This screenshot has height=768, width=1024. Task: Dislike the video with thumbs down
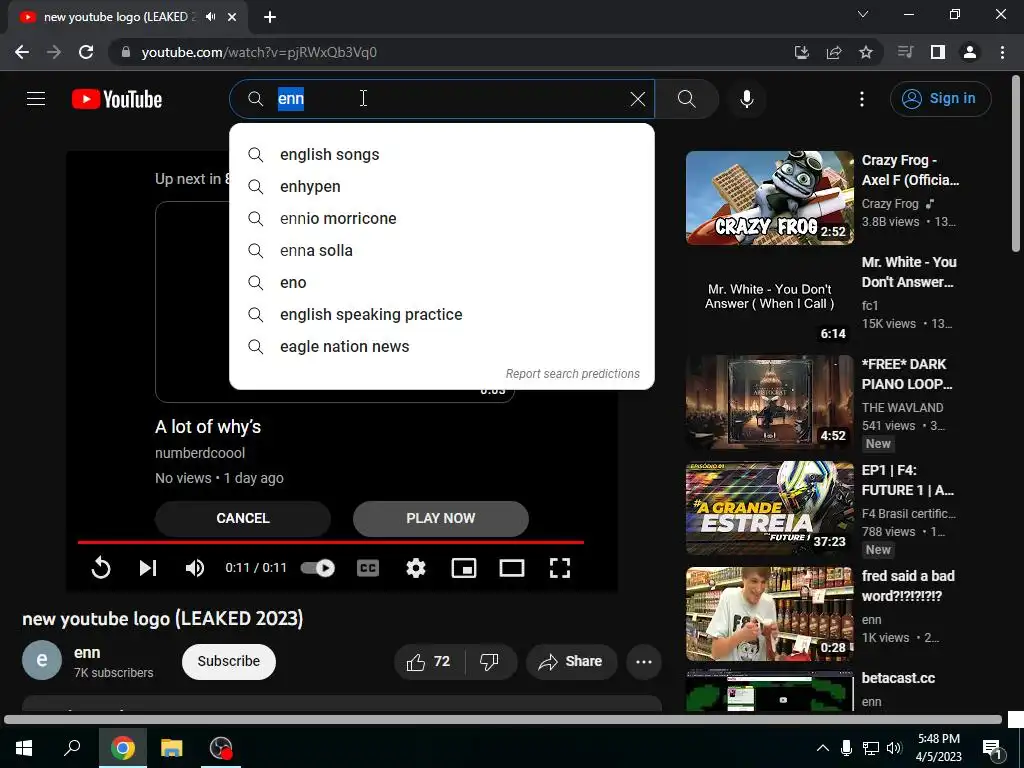point(490,662)
